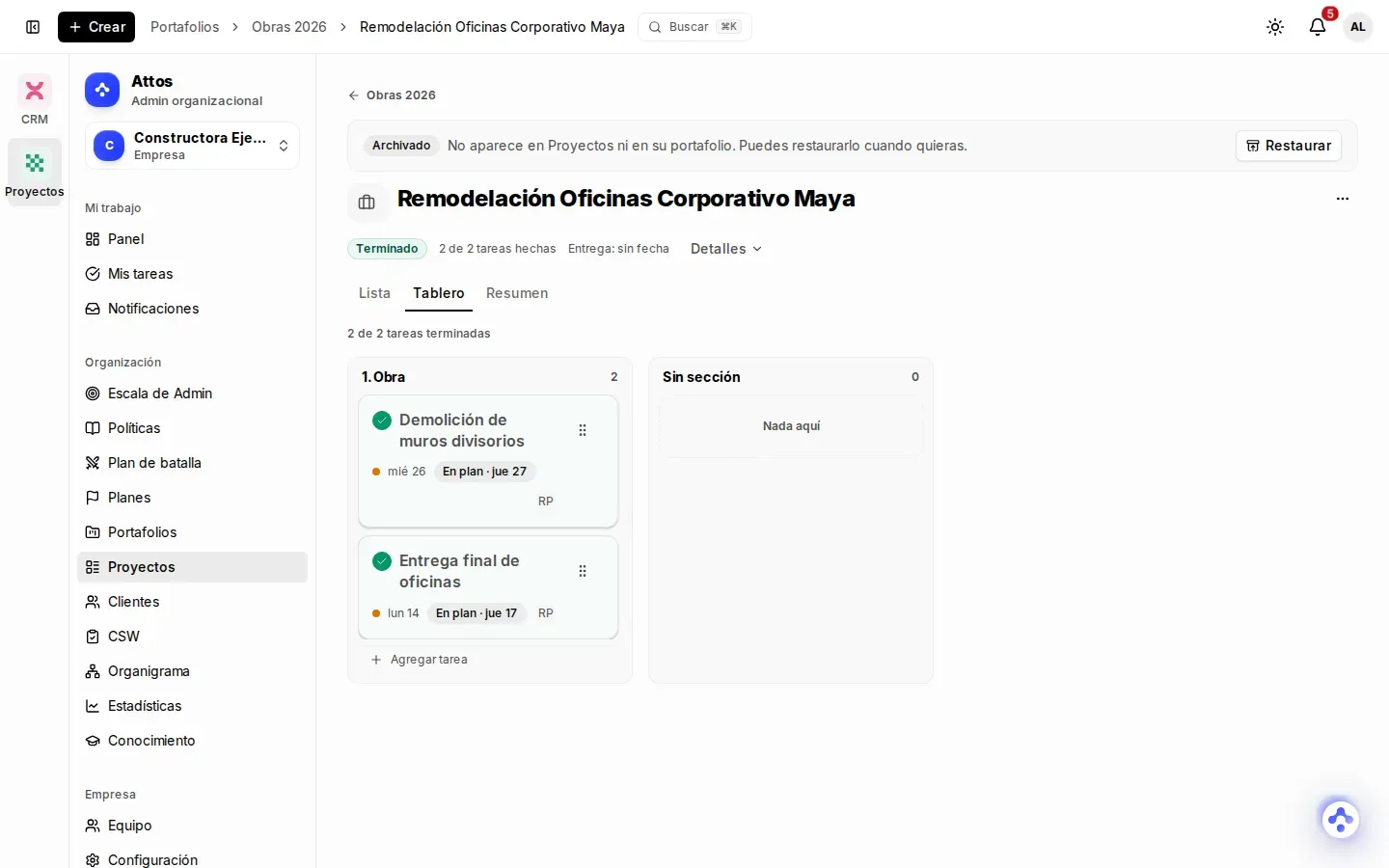Click RP assignee on Demolición card
The height and width of the screenshot is (868, 1389).
546,502
